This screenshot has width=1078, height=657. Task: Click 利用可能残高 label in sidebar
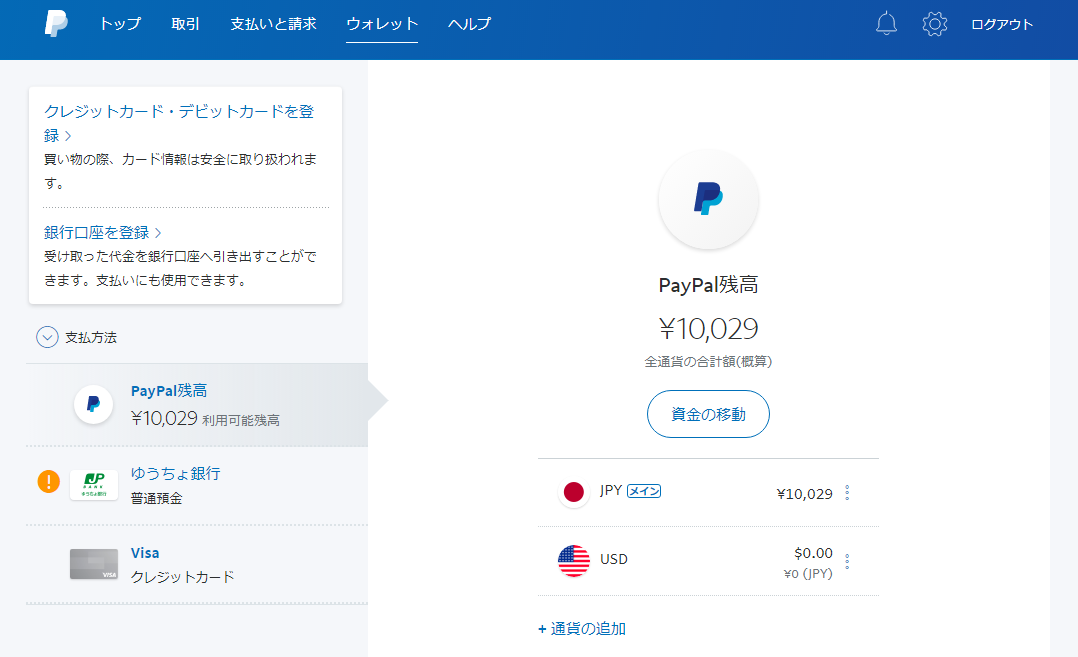coord(241,420)
